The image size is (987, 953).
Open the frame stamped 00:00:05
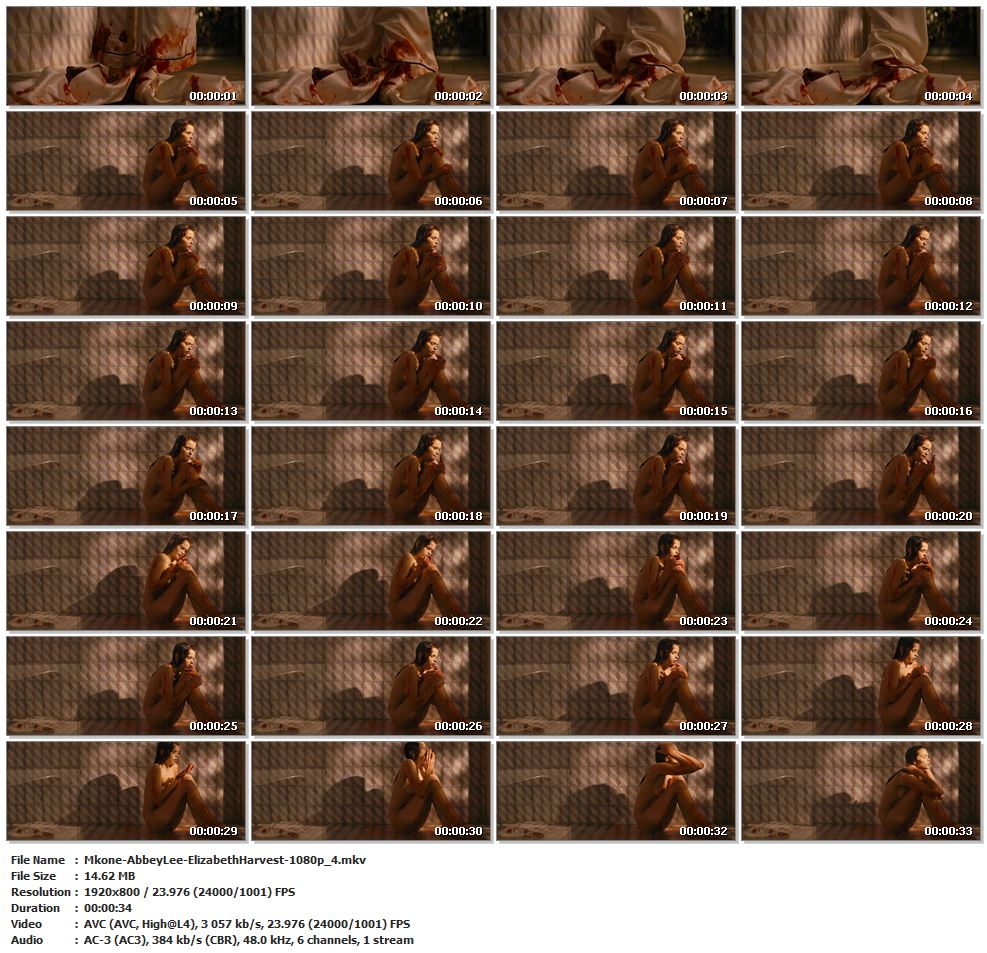[126, 161]
